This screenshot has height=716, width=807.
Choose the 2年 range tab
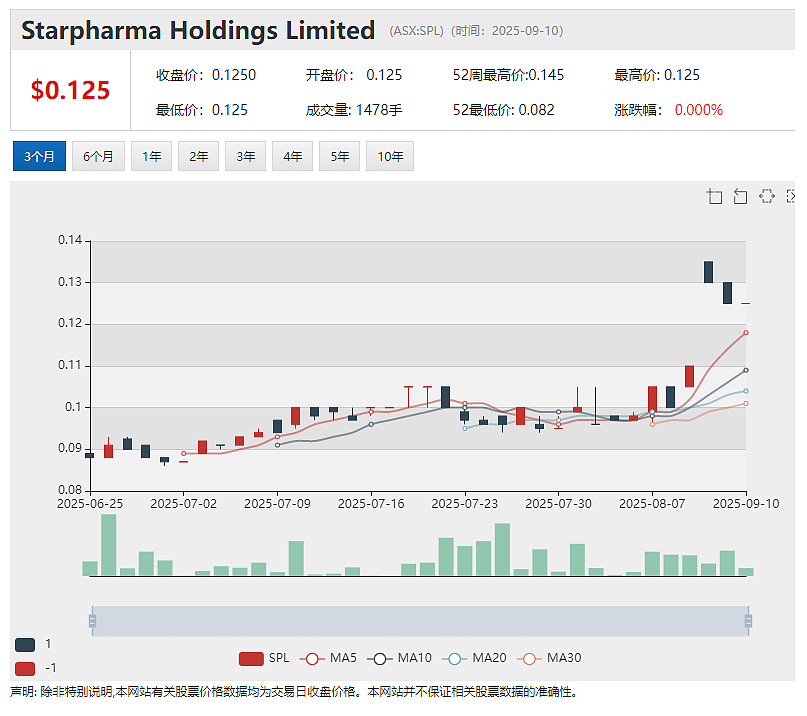198,156
